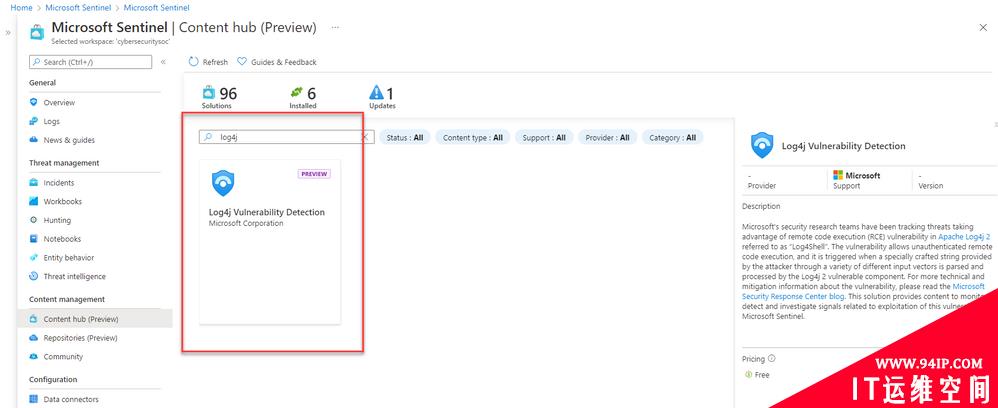The height and width of the screenshot is (408, 998).
Task: Select the Entity behavior icon
Action: 34,258
